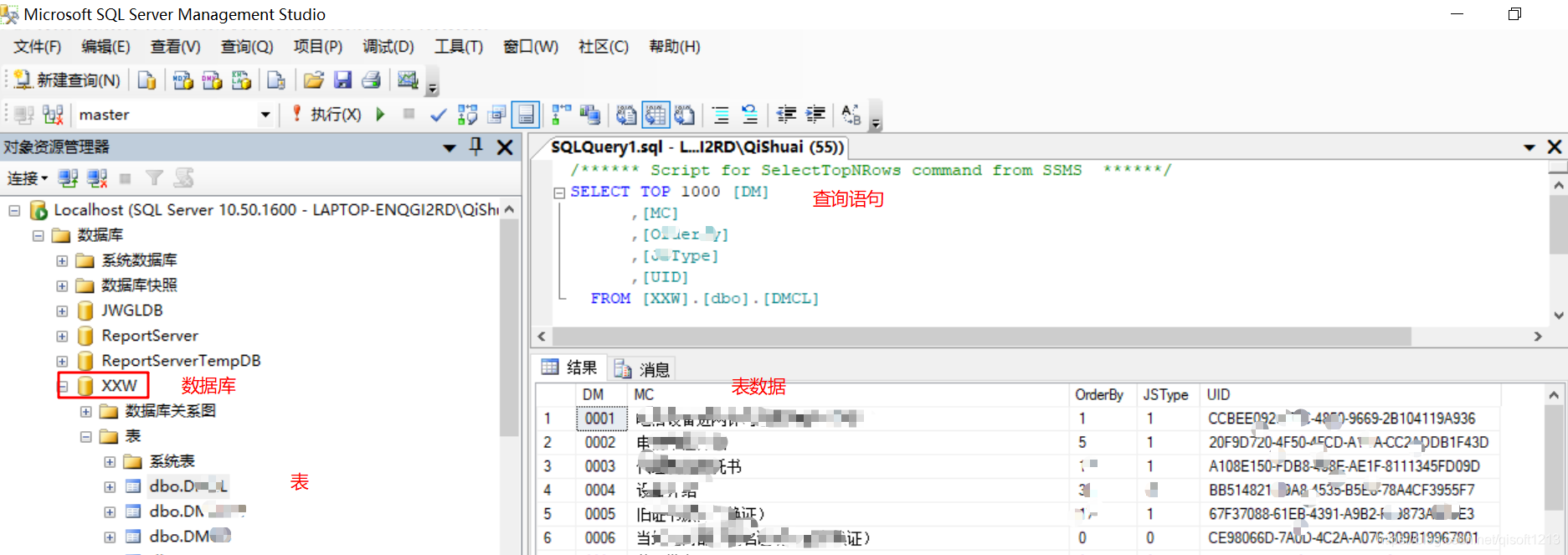Click the Analysis Services XMLA Query icon
The height and width of the screenshot is (555, 1568).
tap(241, 80)
